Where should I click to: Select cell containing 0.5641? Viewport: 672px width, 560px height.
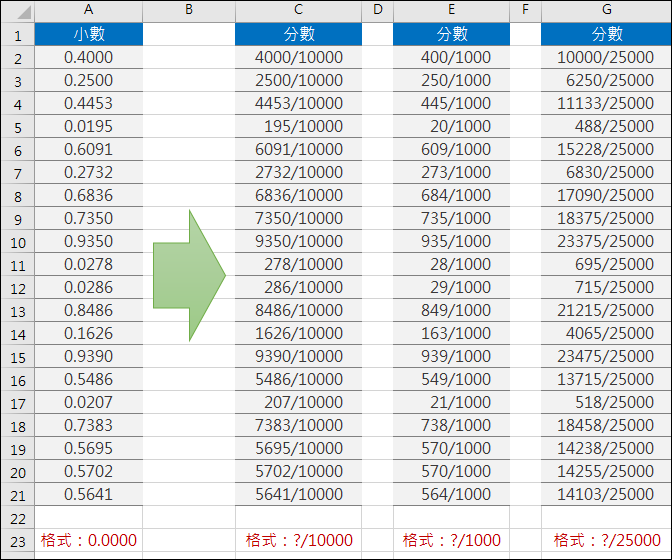point(89,494)
